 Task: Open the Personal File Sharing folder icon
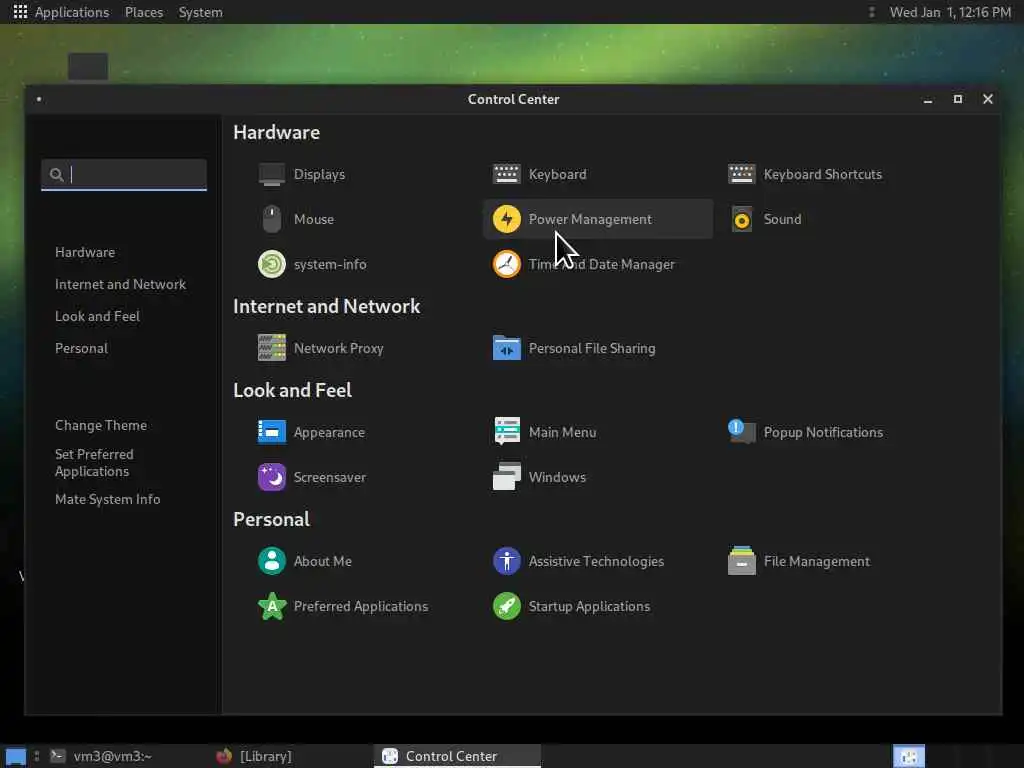[x=506, y=348]
